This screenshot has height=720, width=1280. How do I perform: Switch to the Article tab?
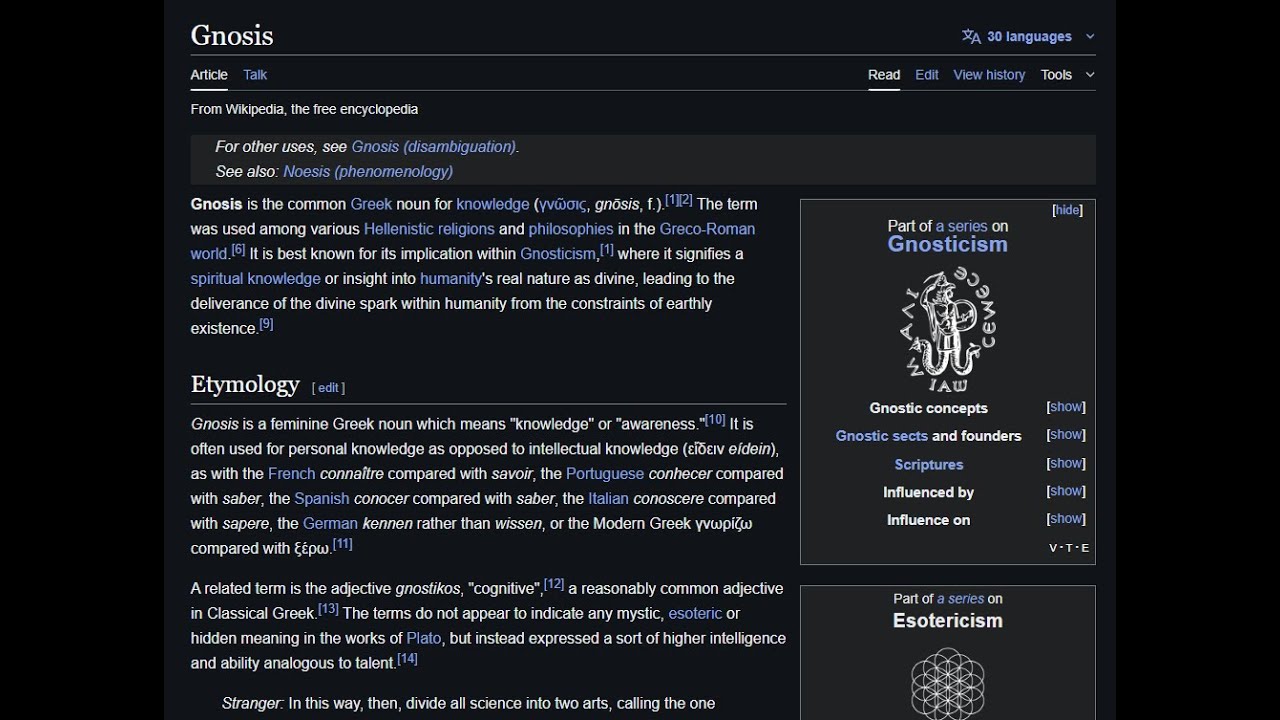point(209,75)
